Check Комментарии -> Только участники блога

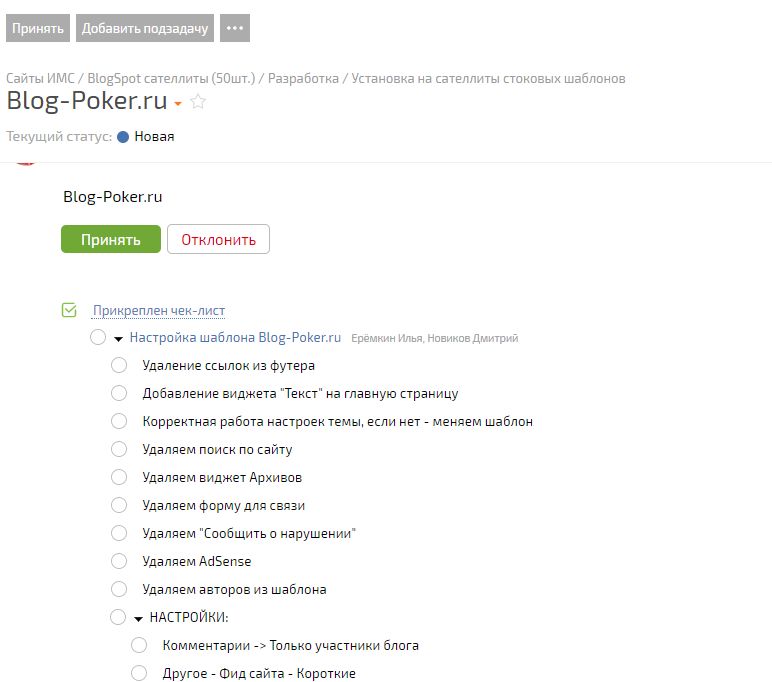pos(139,645)
